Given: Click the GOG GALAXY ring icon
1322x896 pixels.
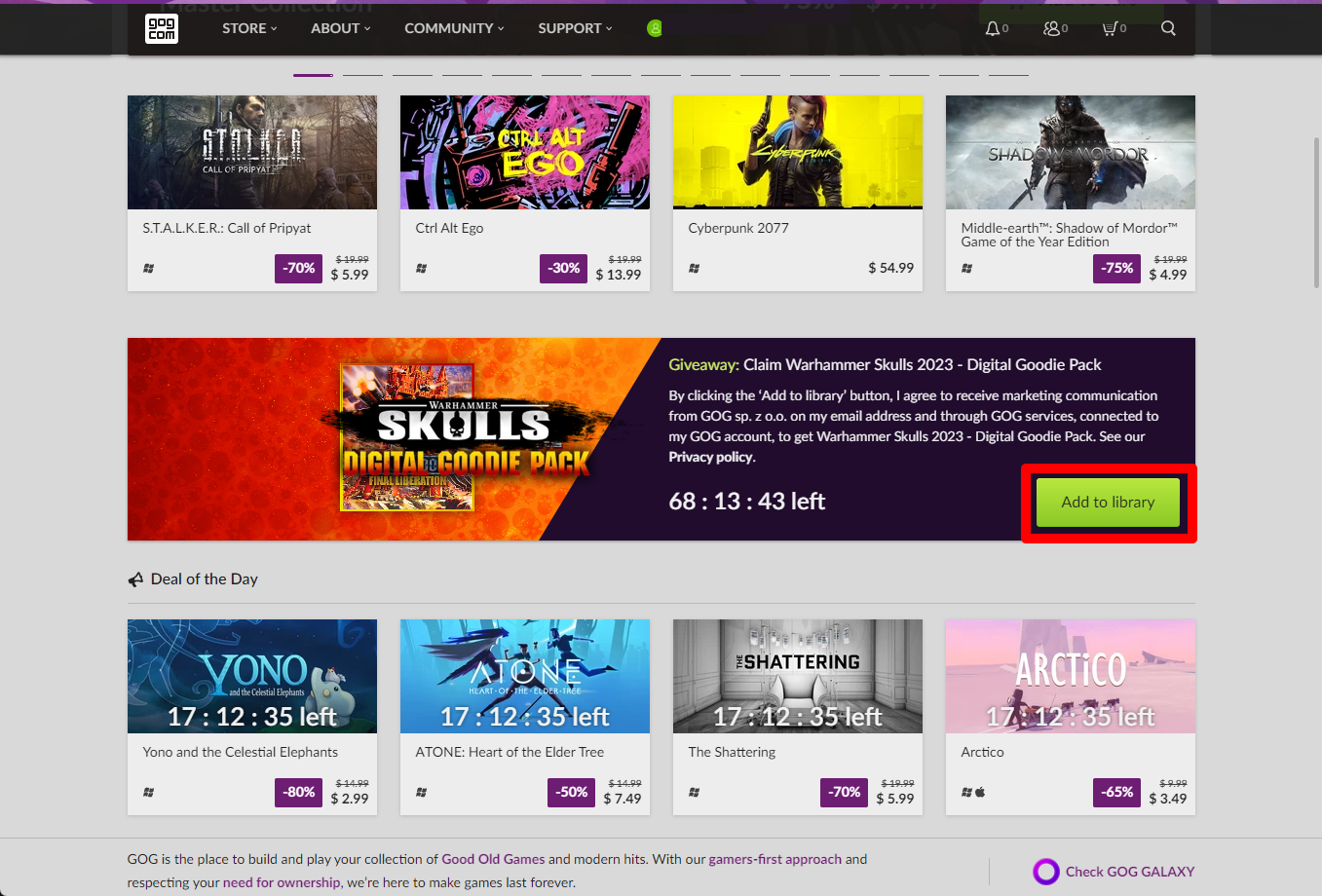Looking at the screenshot, I should click(1046, 872).
